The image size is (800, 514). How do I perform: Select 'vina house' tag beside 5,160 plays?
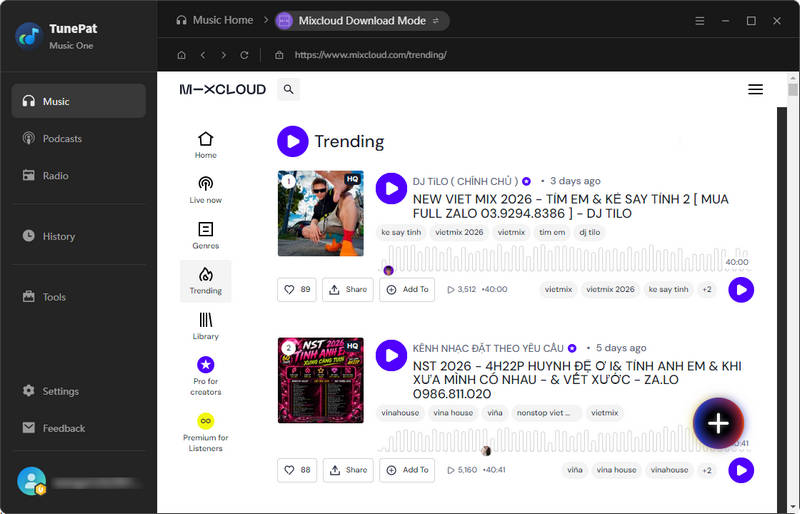point(616,470)
